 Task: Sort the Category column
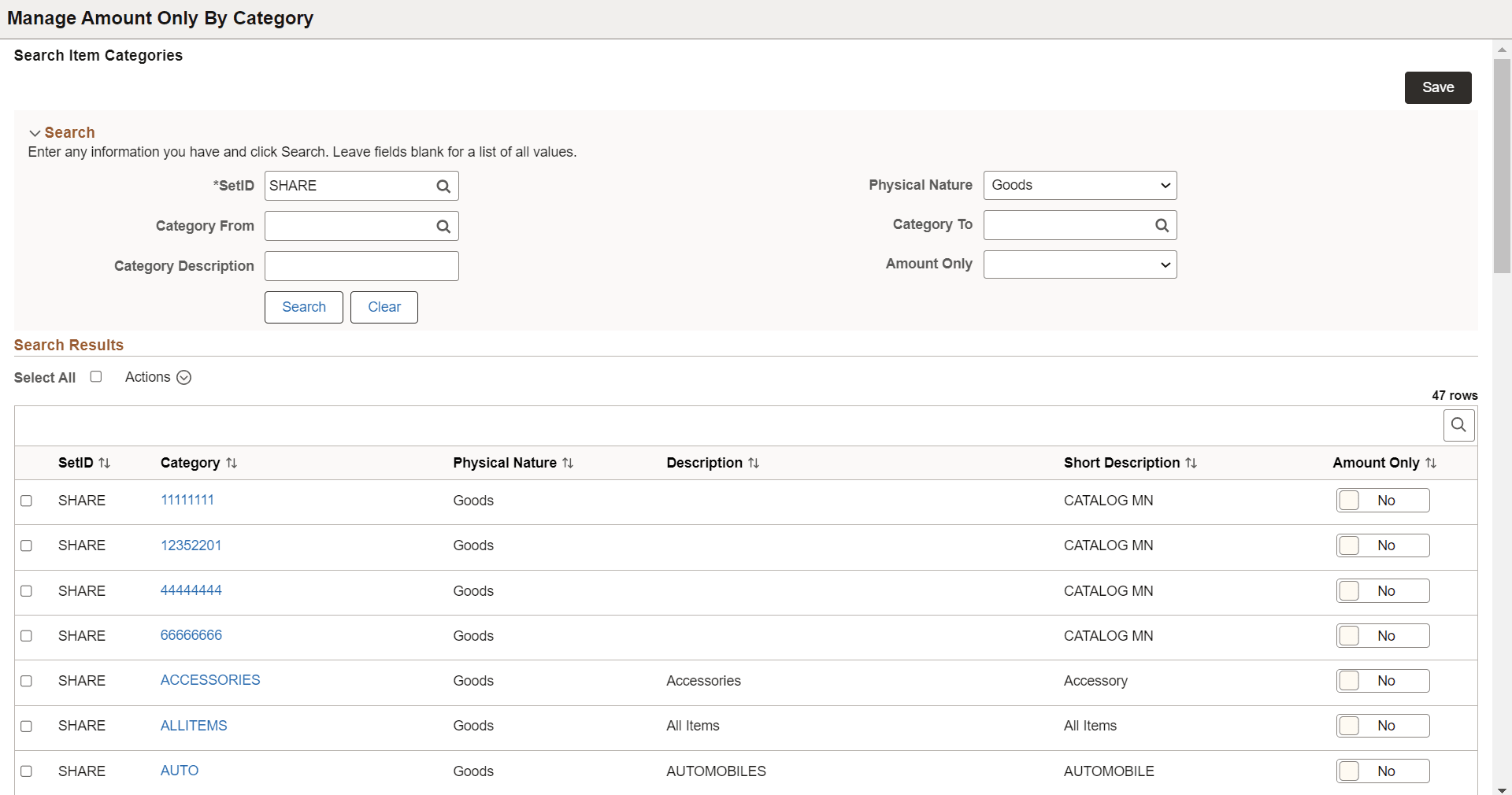click(232, 463)
